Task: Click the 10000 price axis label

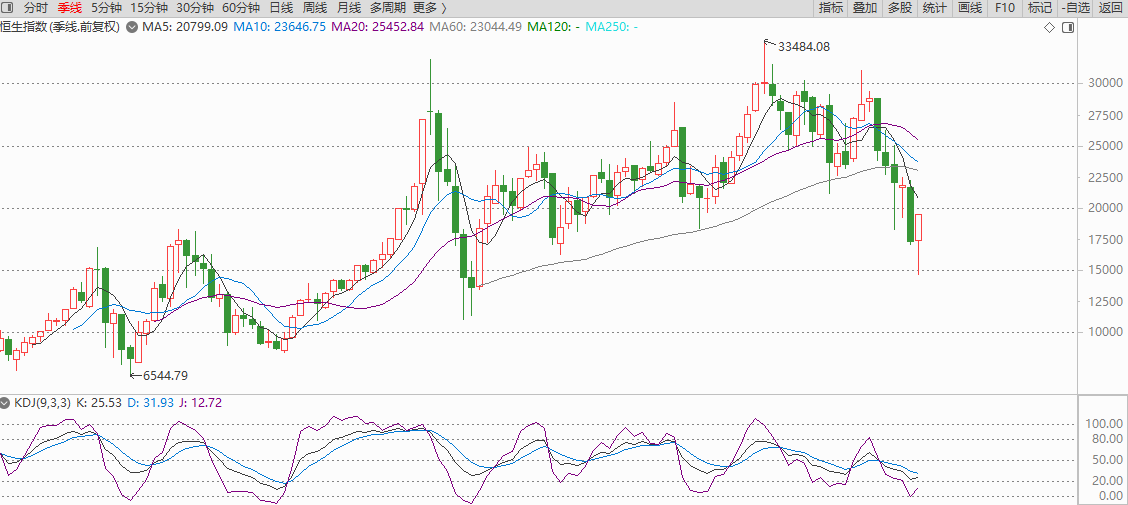Action: (1106, 332)
